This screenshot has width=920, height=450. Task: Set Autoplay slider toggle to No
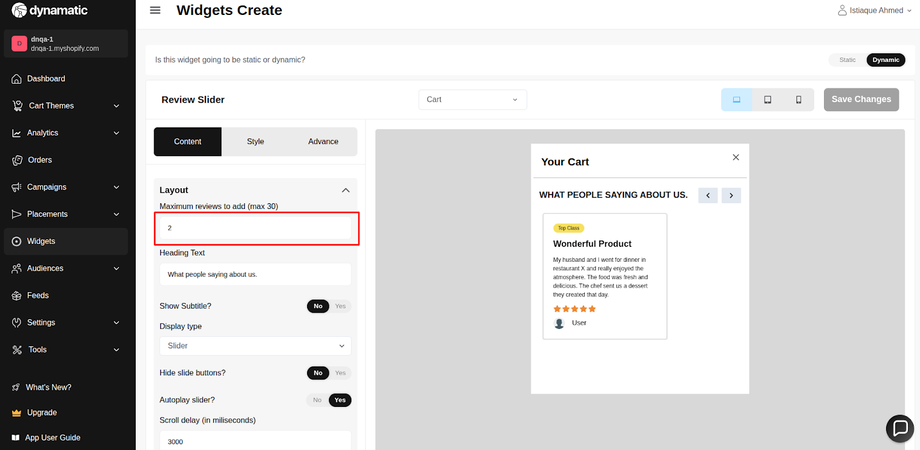(317, 400)
